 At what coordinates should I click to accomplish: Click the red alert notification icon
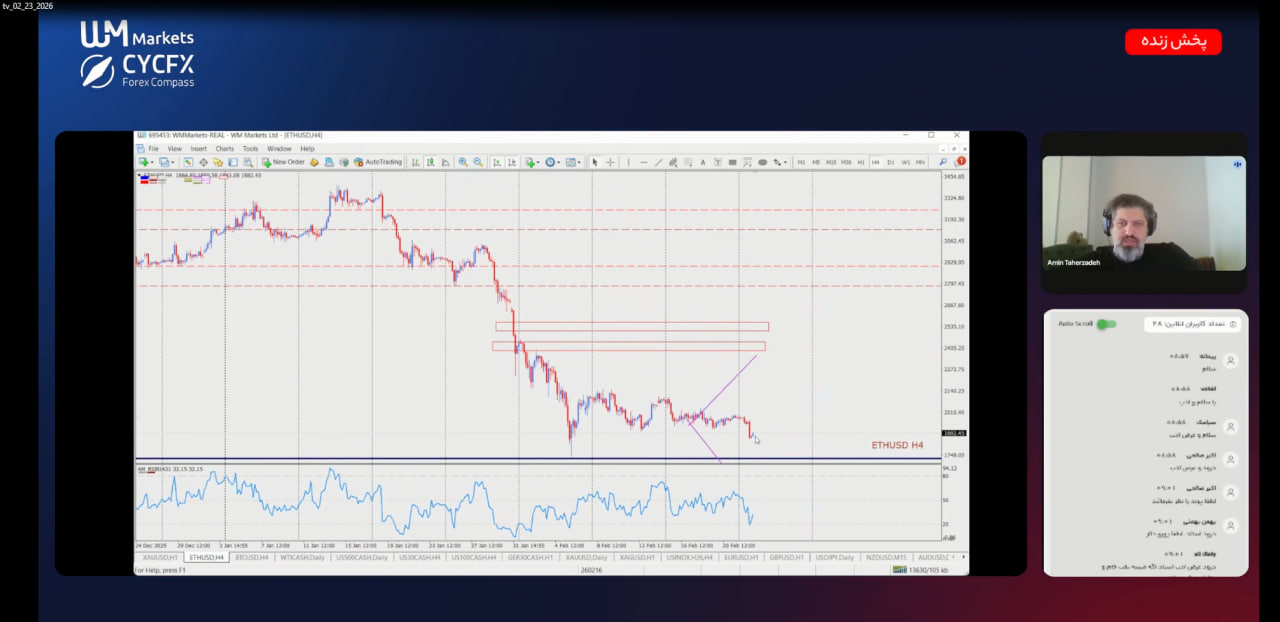(960, 161)
